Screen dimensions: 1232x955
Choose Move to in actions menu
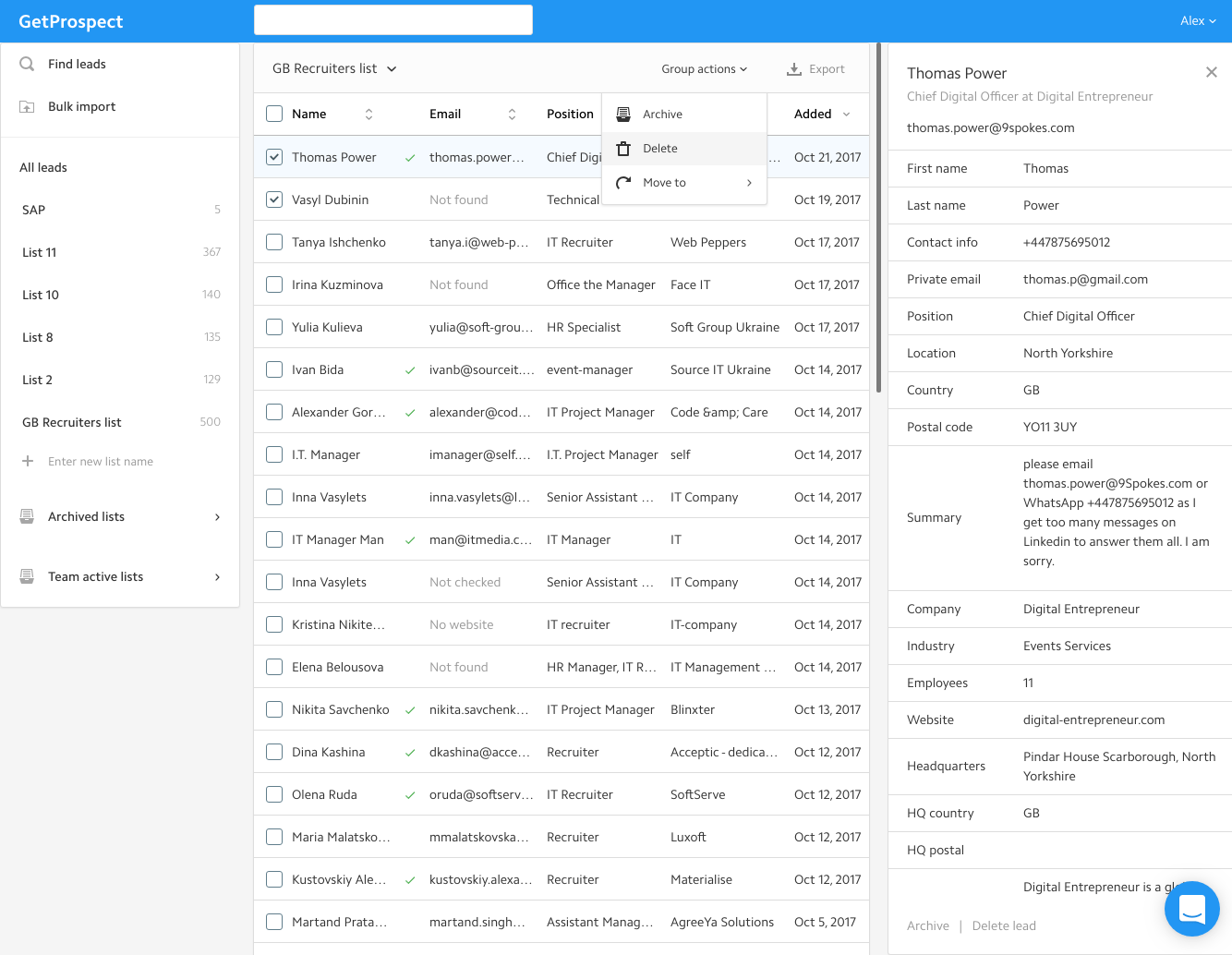pyautogui.click(x=665, y=183)
